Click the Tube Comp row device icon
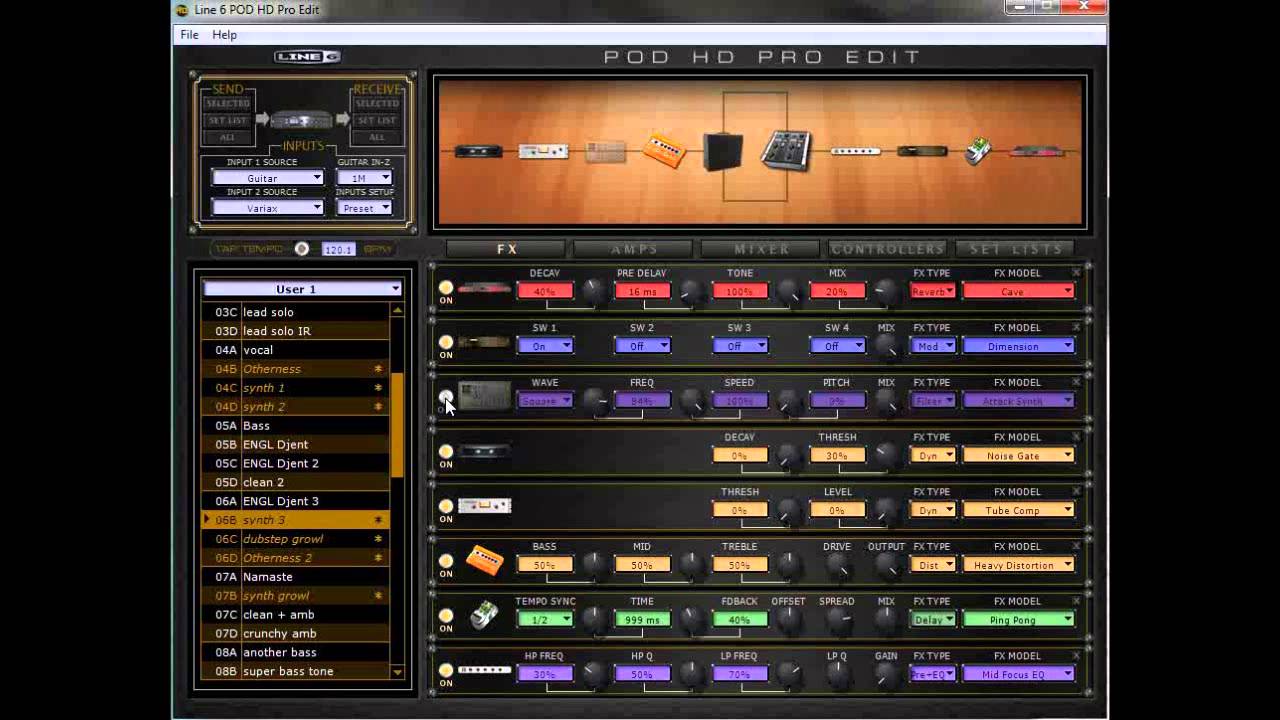 (484, 506)
